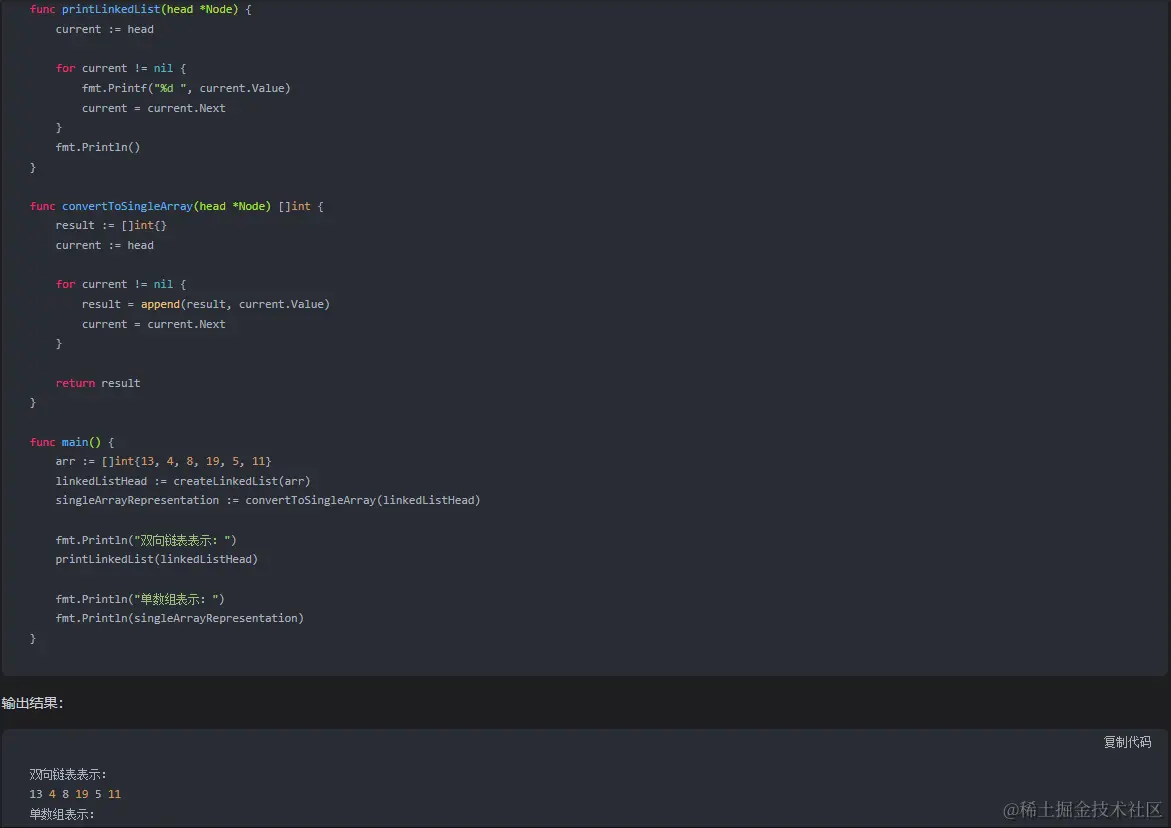This screenshot has height=828, width=1171.
Task: Click the 'return result' line
Action: (98, 383)
